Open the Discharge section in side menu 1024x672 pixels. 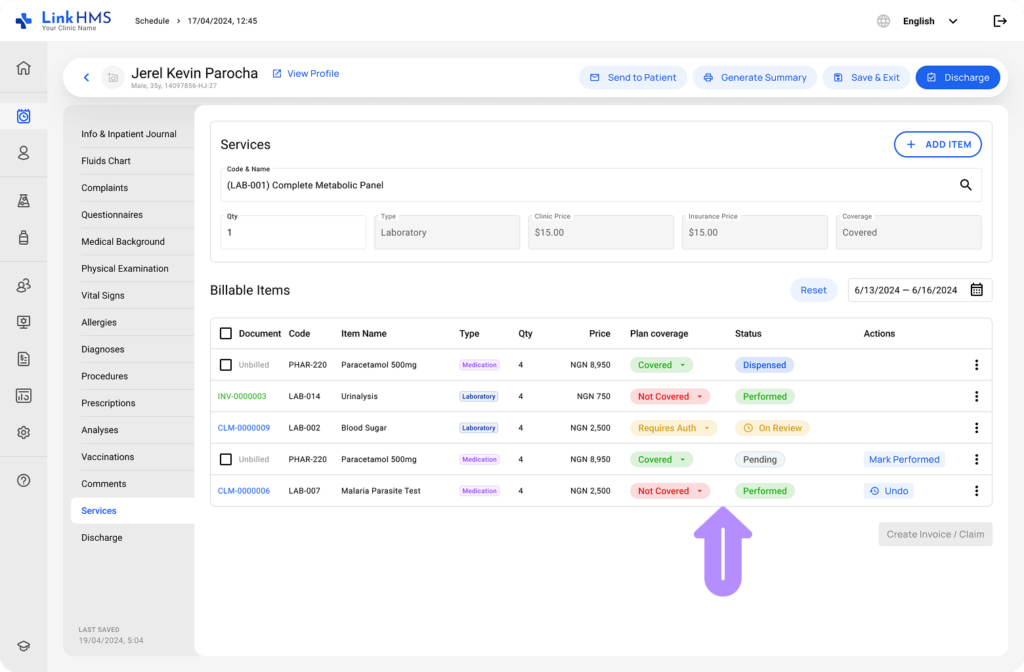coord(101,537)
